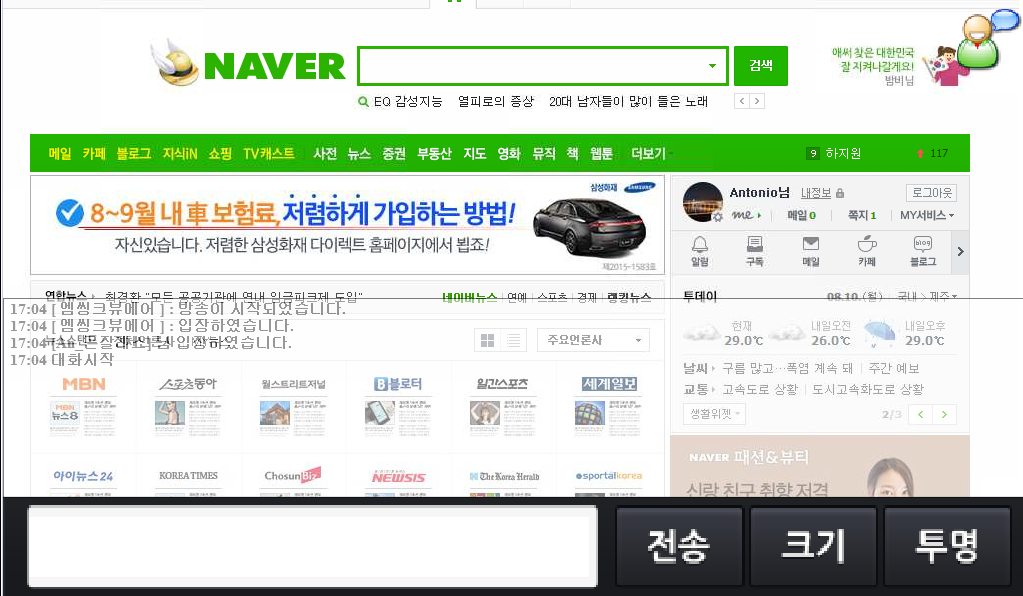Open the mail envelope icon in profile panel
The height and width of the screenshot is (596, 1023).
point(810,251)
